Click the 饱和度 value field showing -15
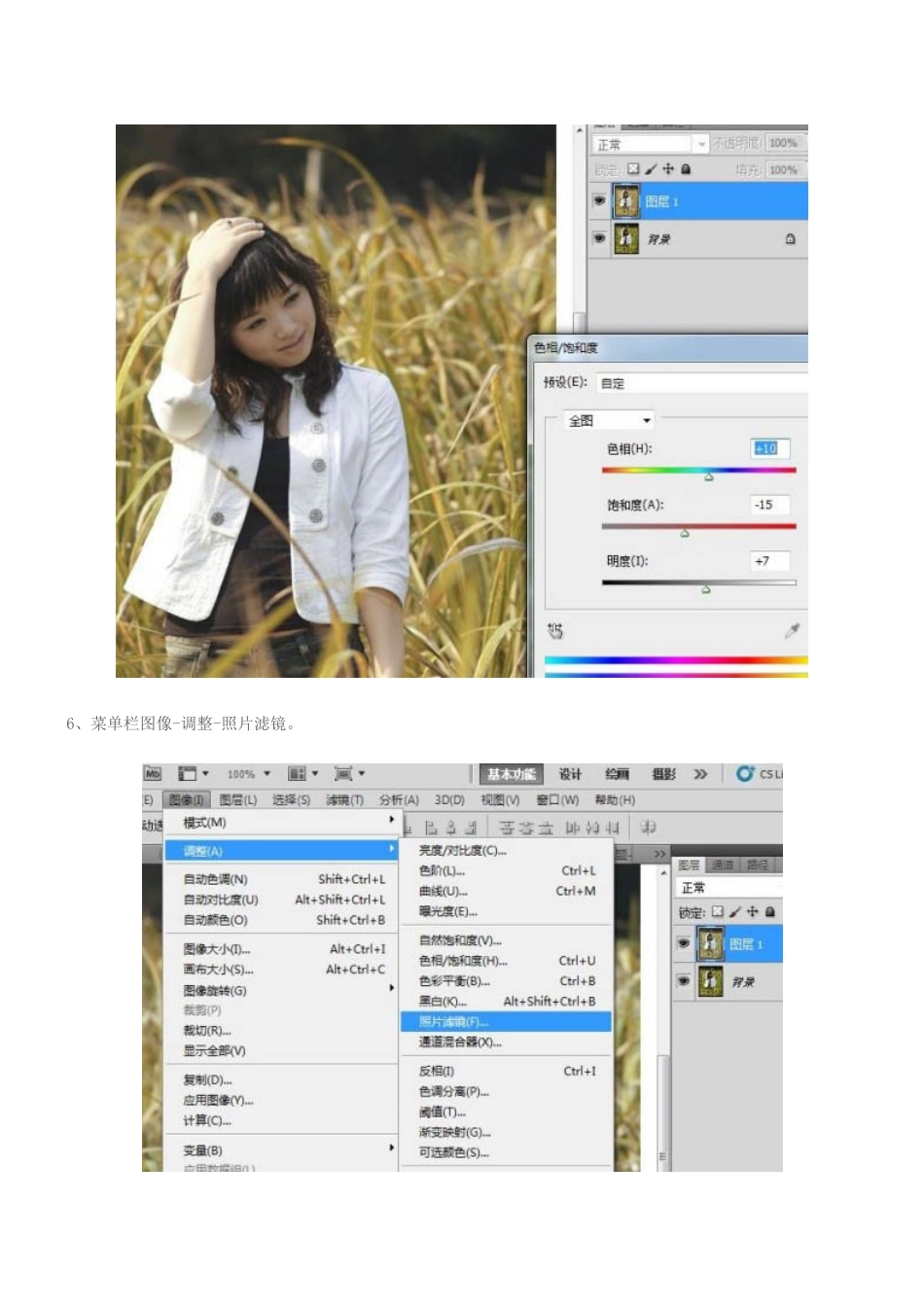 point(770,505)
